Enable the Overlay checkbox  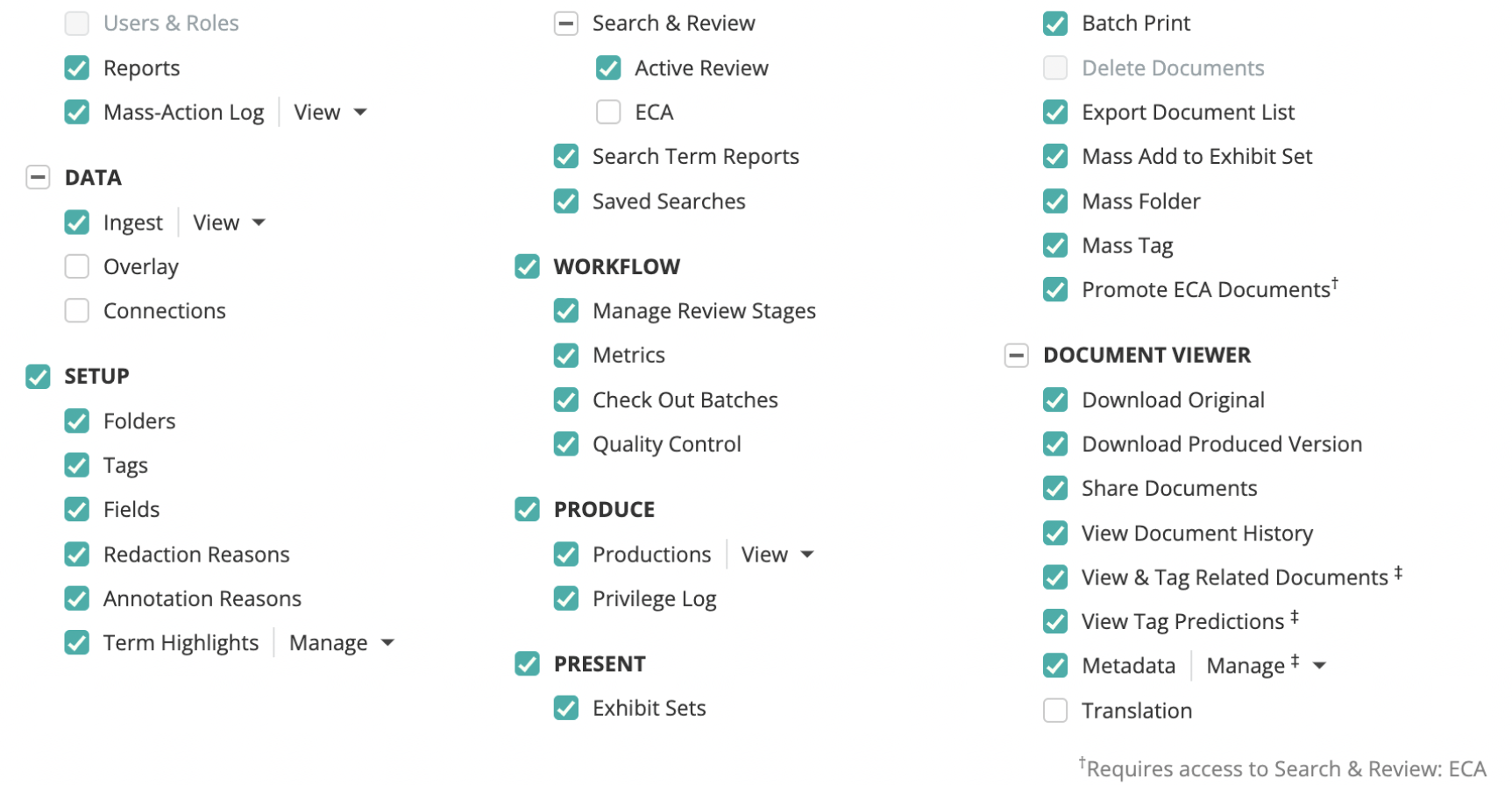[x=77, y=266]
